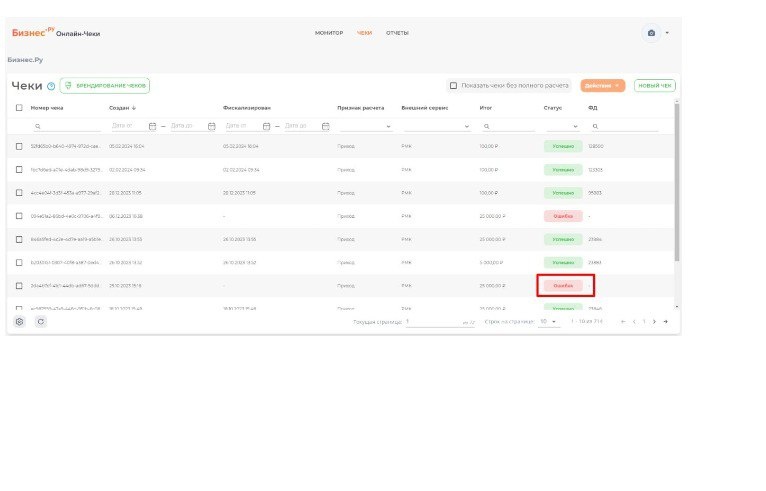Open calendar for Создан 'Дата от' field
The width and height of the screenshot is (766, 491).
point(152,127)
